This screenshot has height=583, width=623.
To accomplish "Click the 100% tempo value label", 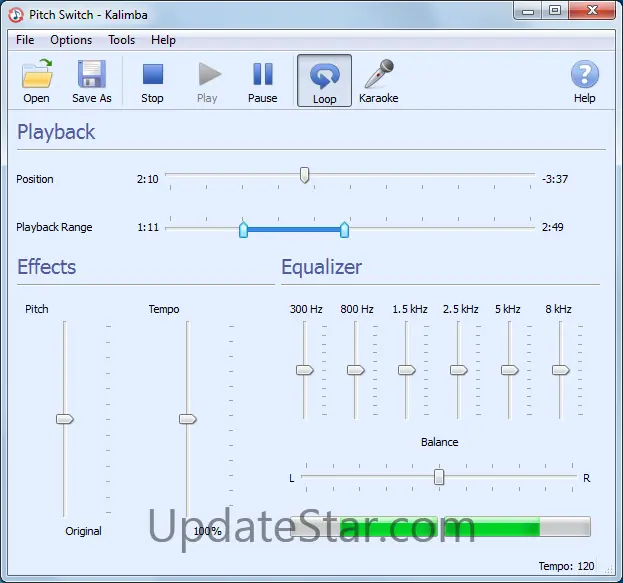I will [x=207, y=531].
